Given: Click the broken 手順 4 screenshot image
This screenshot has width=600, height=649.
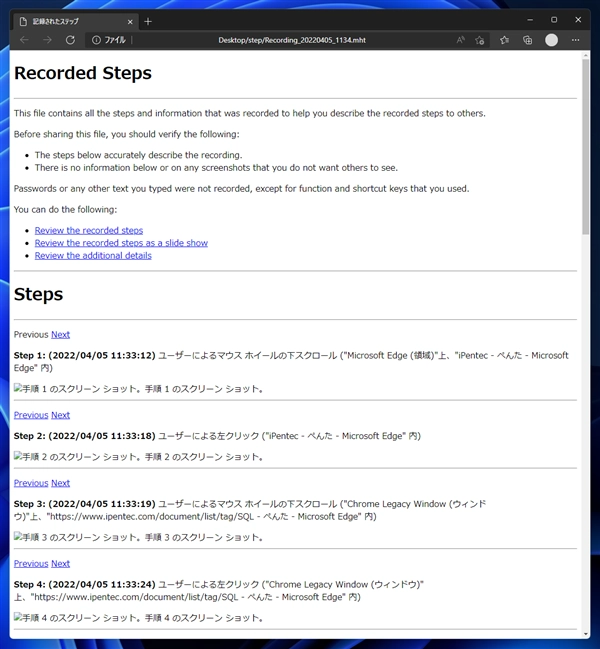Looking at the screenshot, I should point(138,618).
